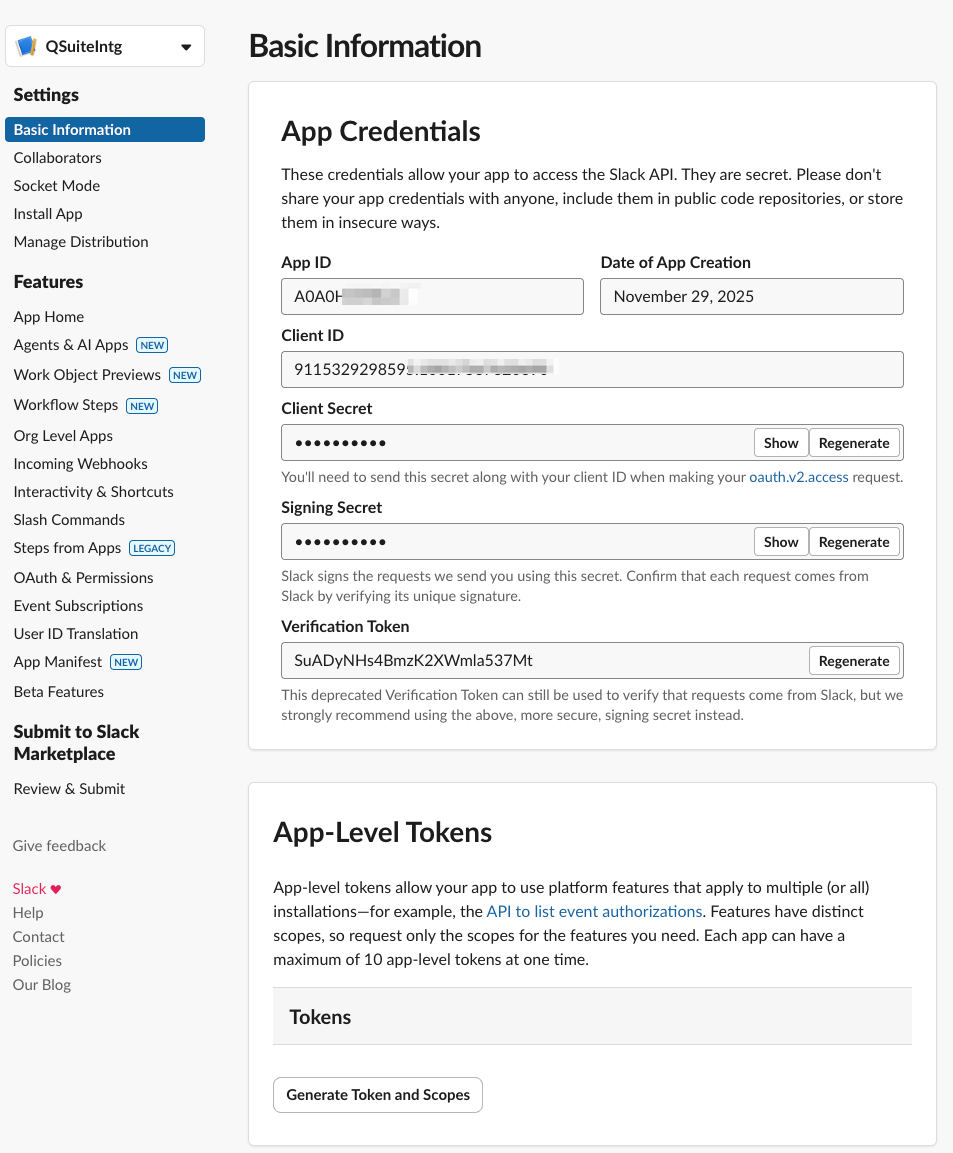
Task: Regenerate the Signing Secret
Action: (x=854, y=542)
